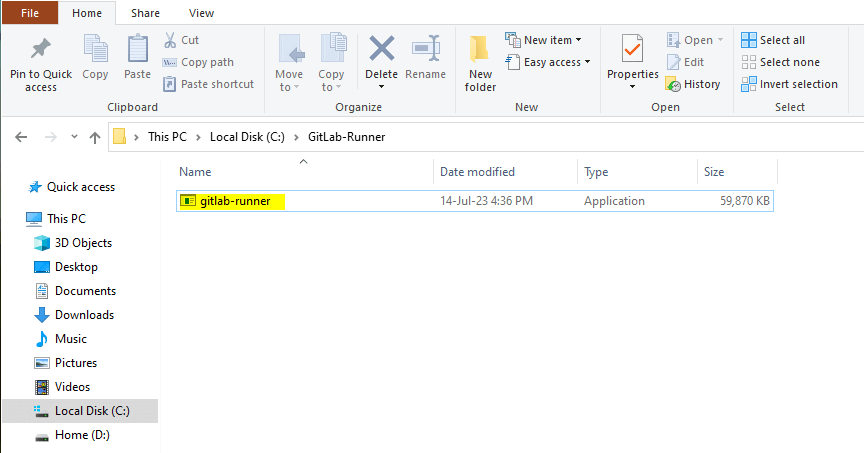Switch to the View ribbon tab

(201, 13)
